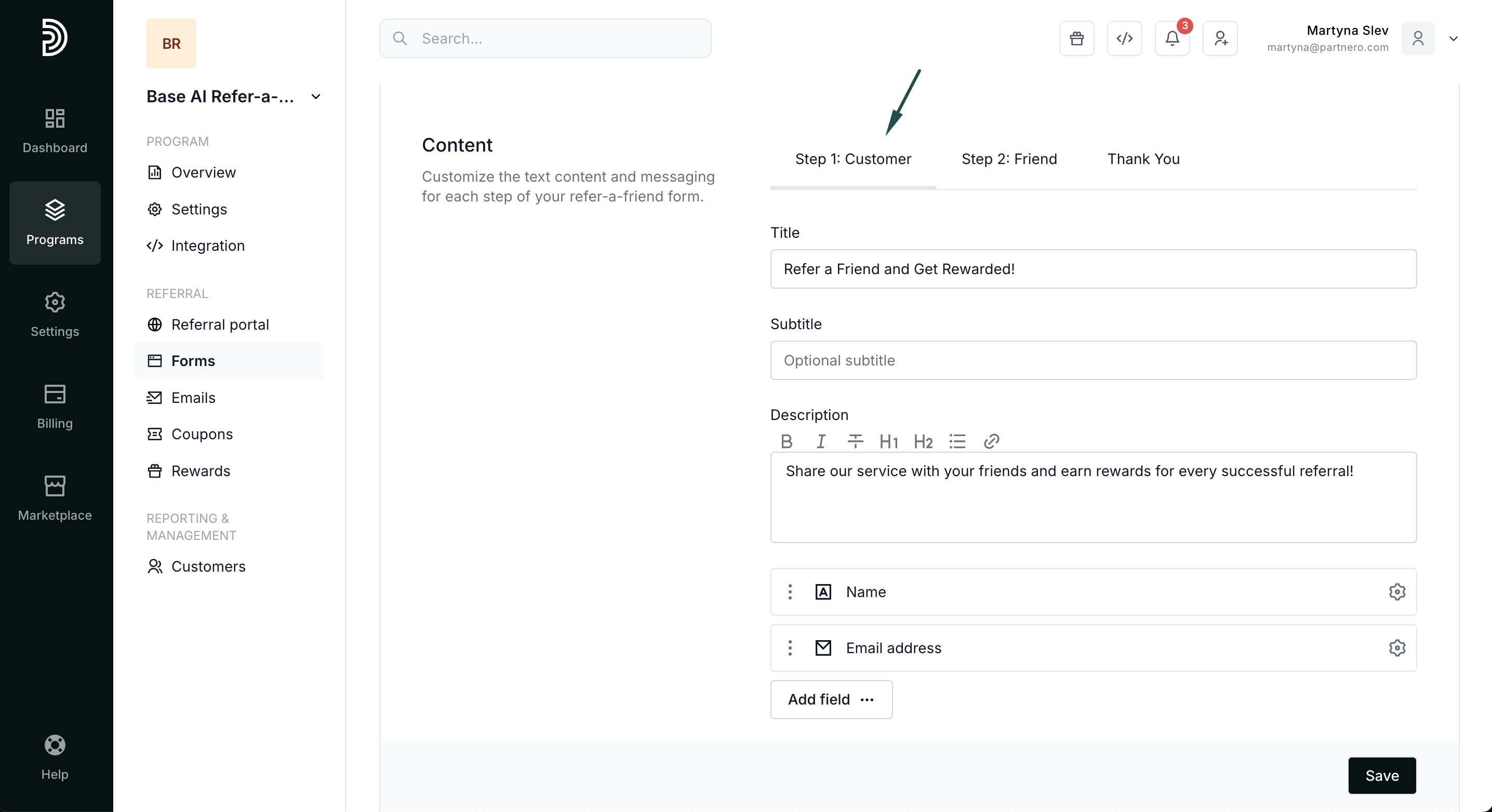Insert H1 heading in description
The height and width of the screenshot is (812, 1492).
(888, 442)
